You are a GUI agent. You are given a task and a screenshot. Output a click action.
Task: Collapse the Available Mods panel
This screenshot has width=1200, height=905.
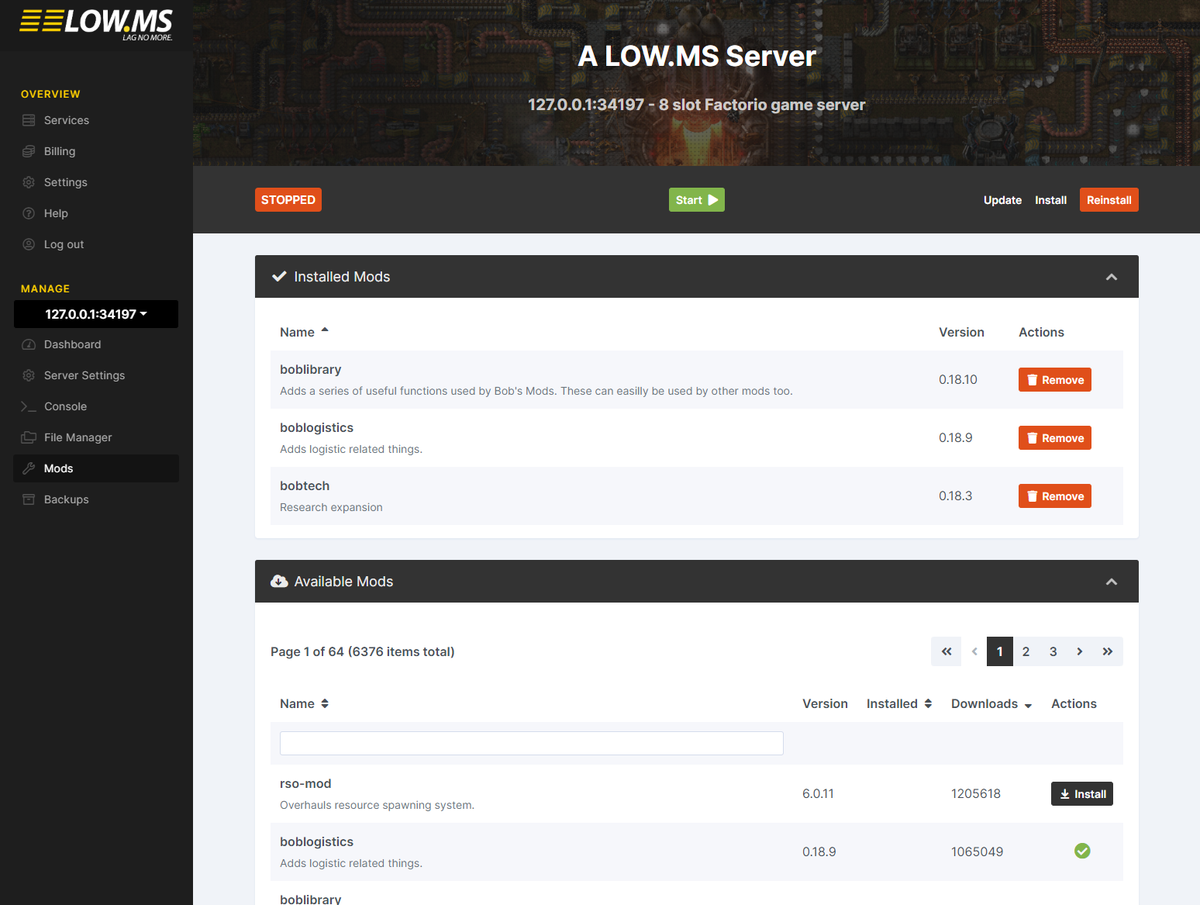[x=1111, y=581]
